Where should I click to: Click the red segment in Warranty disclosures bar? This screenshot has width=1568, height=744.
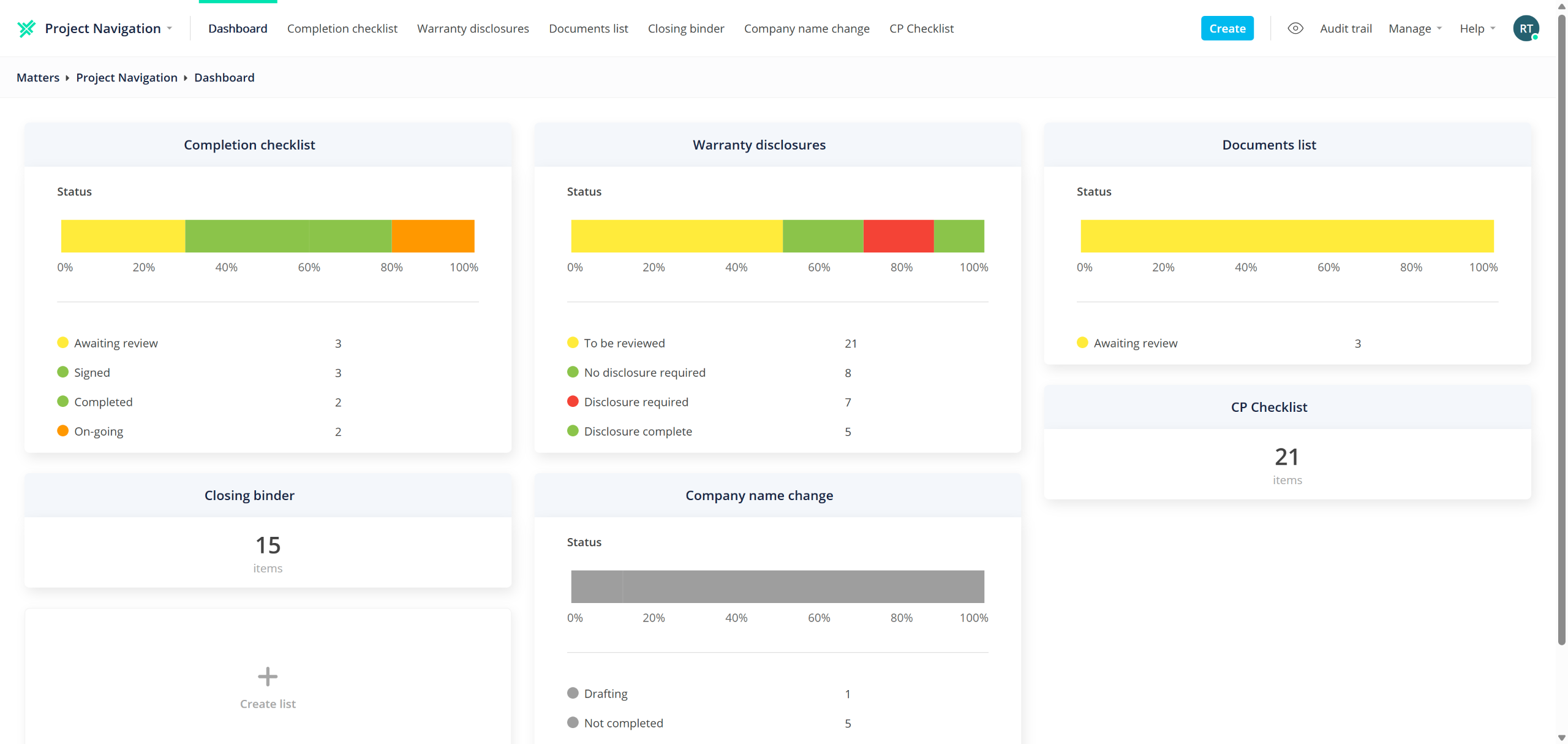click(898, 236)
